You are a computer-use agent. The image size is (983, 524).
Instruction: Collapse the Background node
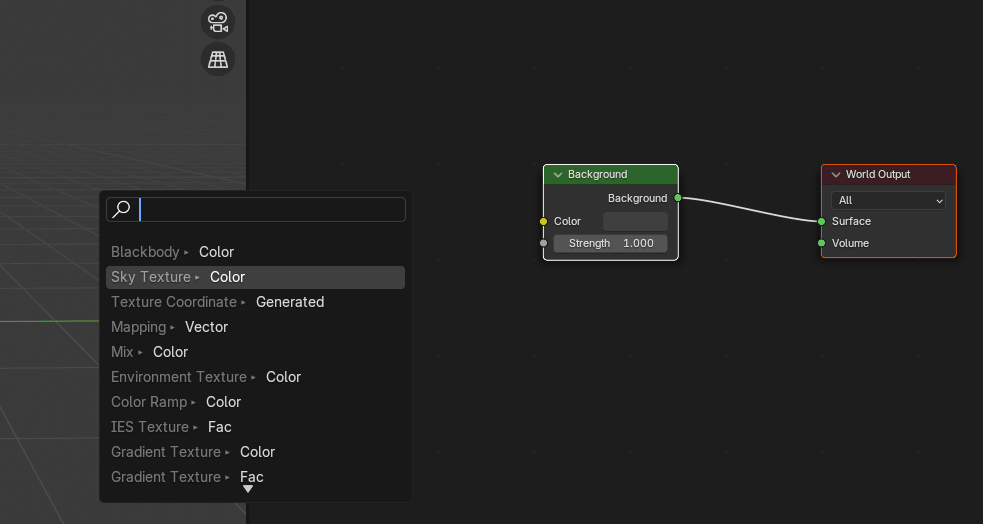point(558,175)
